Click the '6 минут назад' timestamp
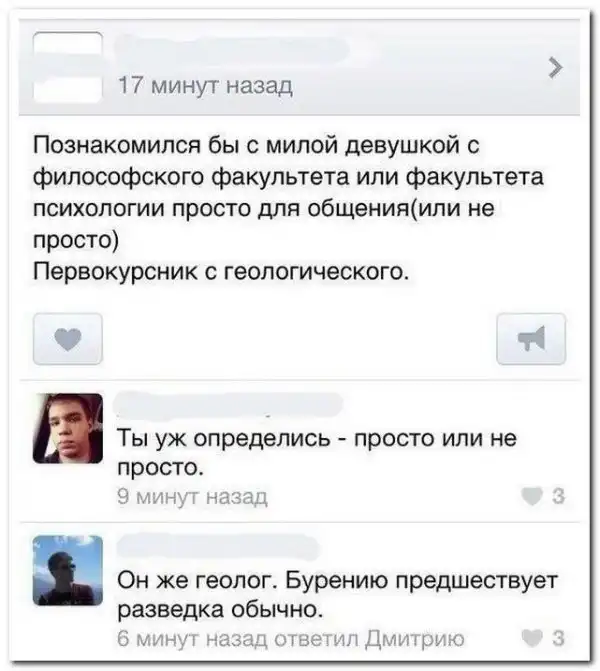 coord(192,639)
